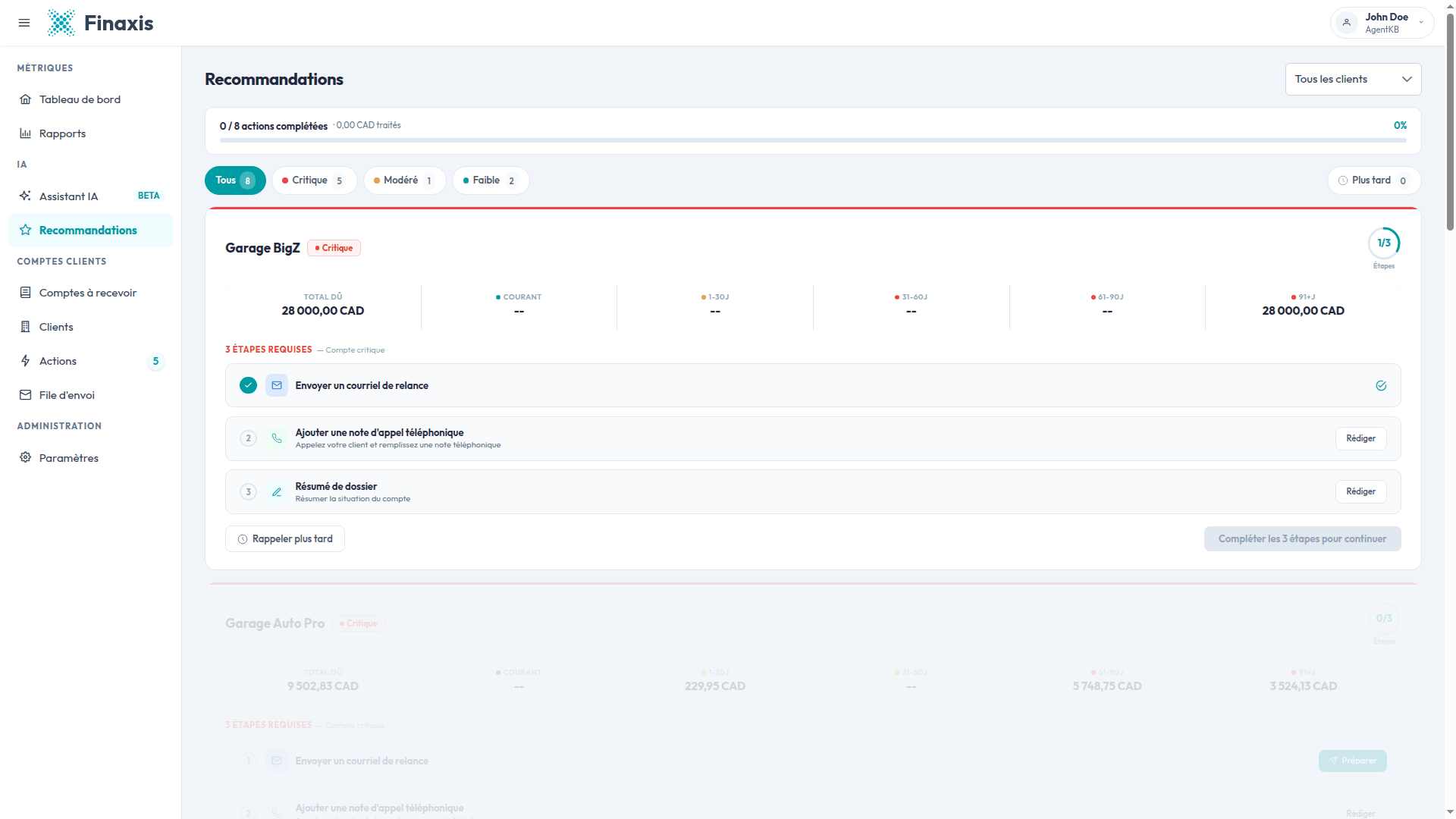Click the phone icon on step 2
Viewport: 1456px width, 819px height.
(x=277, y=438)
